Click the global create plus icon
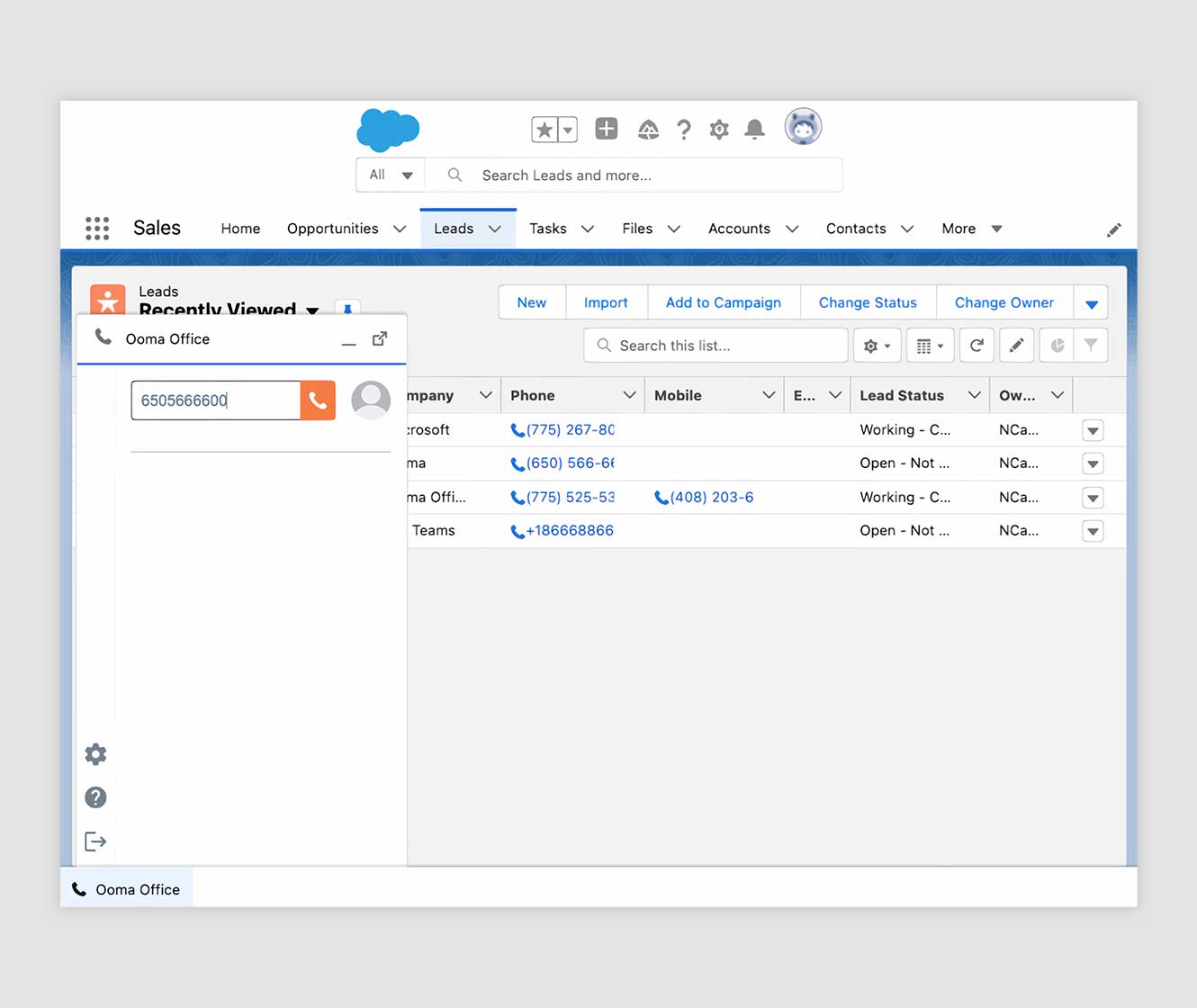1197x1008 pixels. [x=607, y=129]
